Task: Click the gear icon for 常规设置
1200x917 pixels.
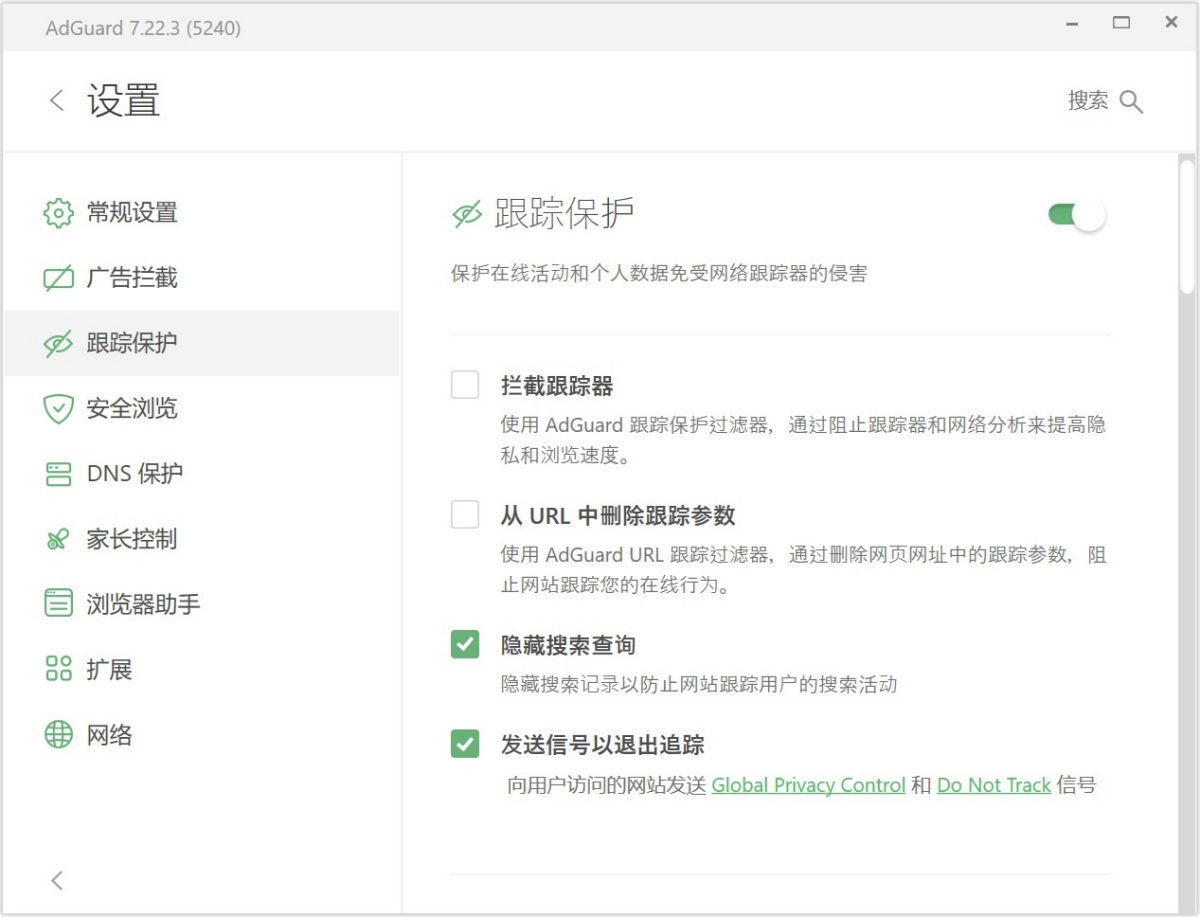Action: 59,213
